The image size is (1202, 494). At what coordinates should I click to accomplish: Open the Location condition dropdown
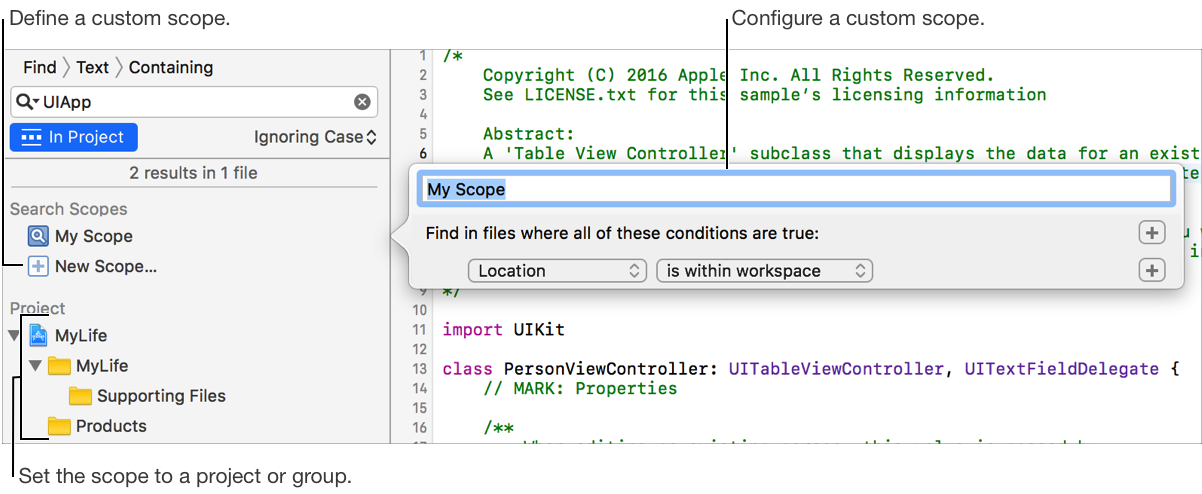(x=558, y=271)
